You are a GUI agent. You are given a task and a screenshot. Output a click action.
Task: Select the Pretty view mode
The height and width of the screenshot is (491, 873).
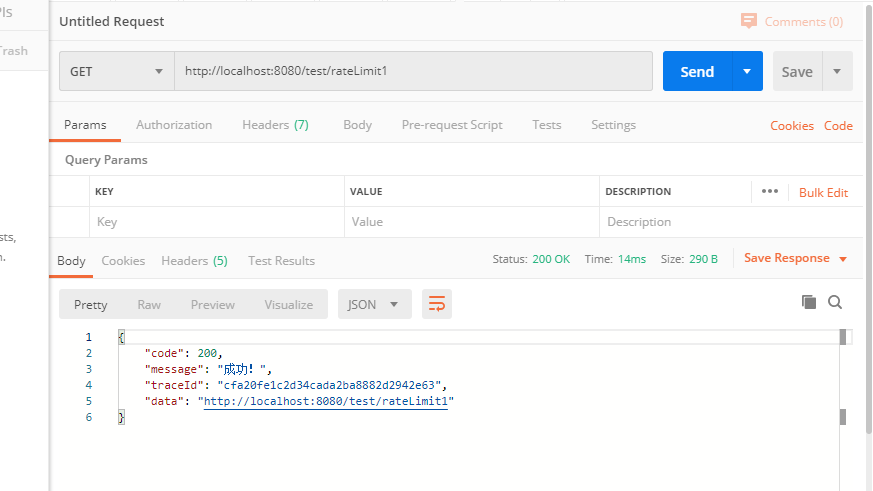click(90, 305)
